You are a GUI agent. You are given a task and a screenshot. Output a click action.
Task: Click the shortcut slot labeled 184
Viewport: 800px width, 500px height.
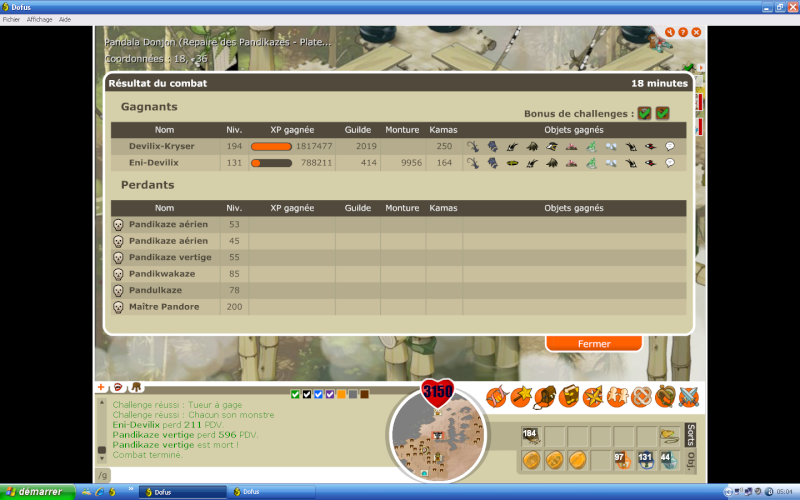coord(531,436)
